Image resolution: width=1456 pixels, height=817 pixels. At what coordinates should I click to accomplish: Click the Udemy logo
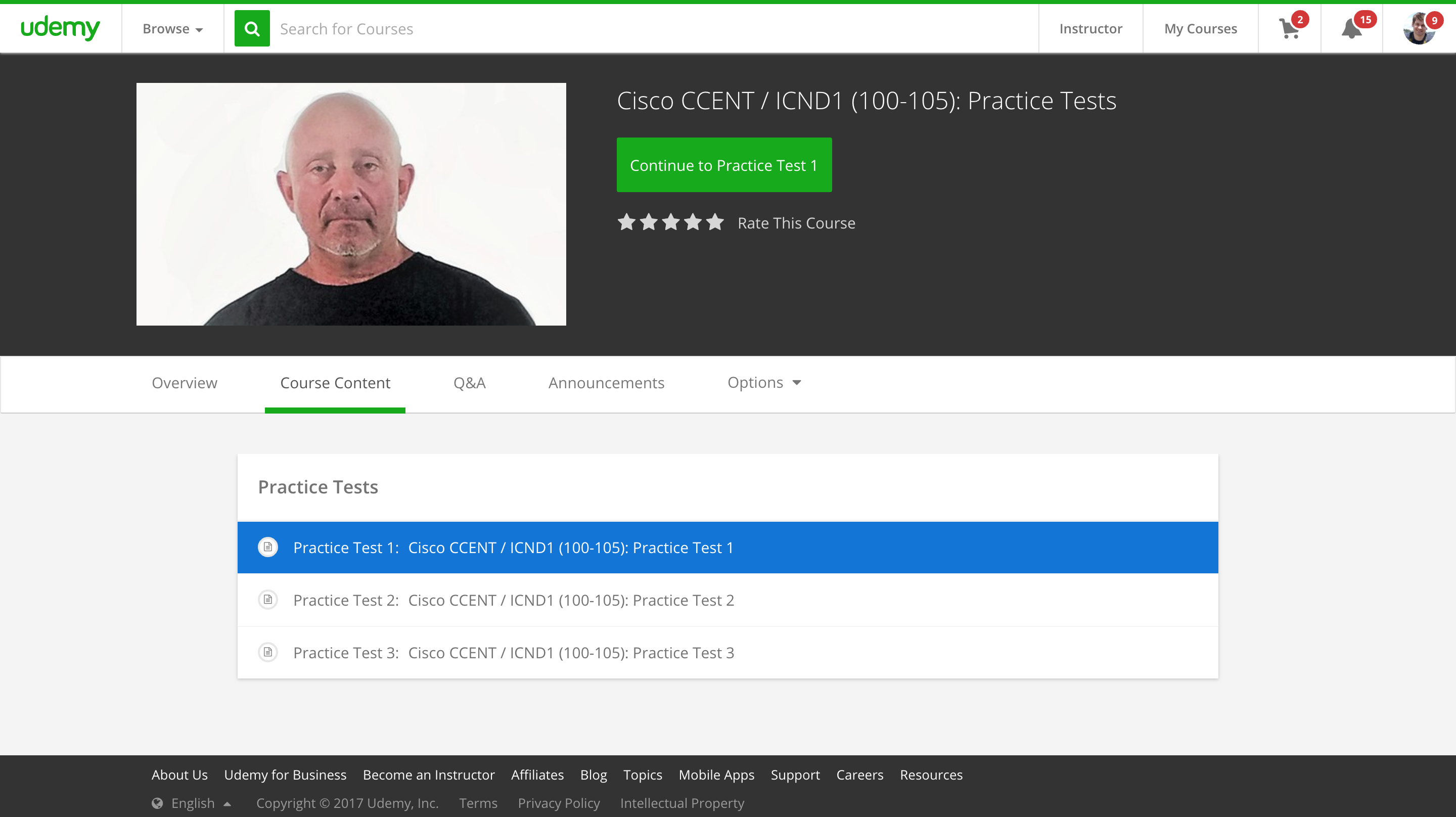(60, 28)
